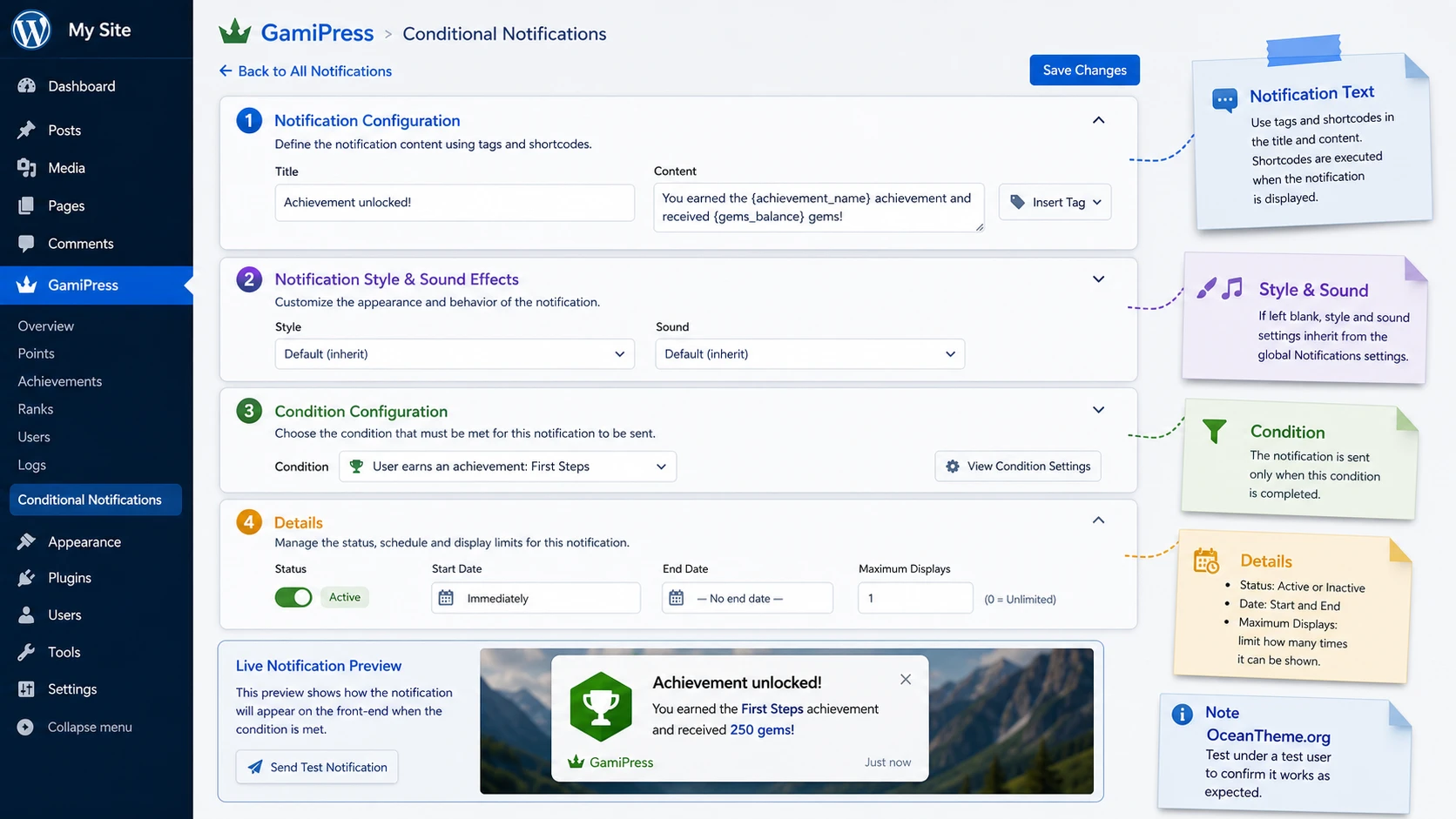
Task: Click the Pages icon in sidebar
Action: click(x=26, y=205)
